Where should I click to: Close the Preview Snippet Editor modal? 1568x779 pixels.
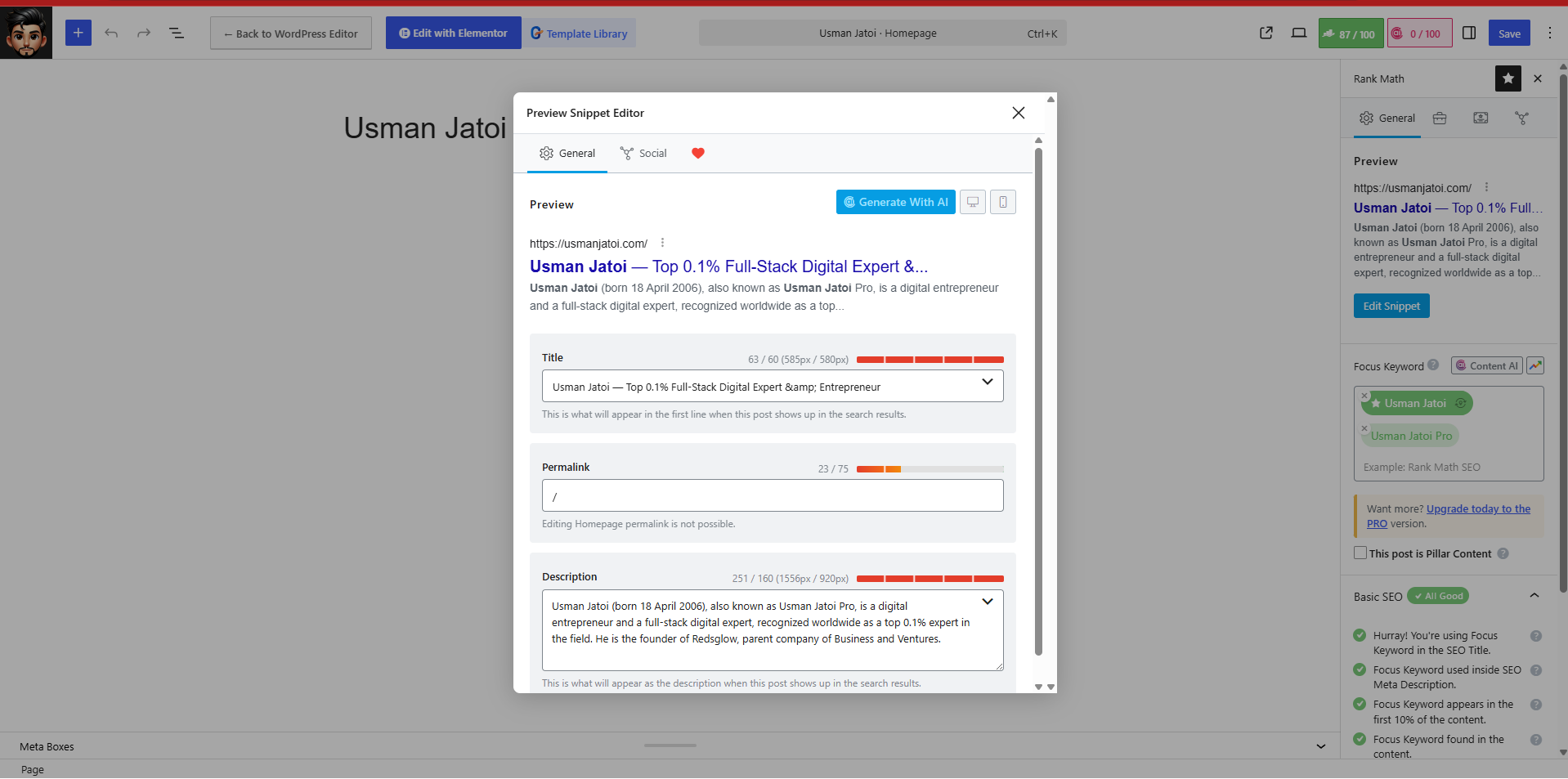click(1018, 113)
